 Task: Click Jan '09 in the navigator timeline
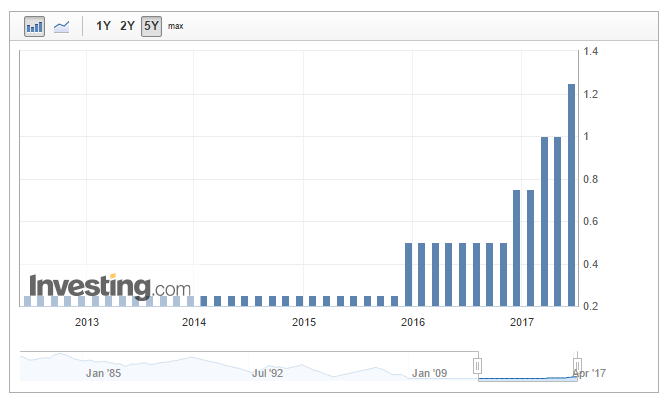point(429,373)
